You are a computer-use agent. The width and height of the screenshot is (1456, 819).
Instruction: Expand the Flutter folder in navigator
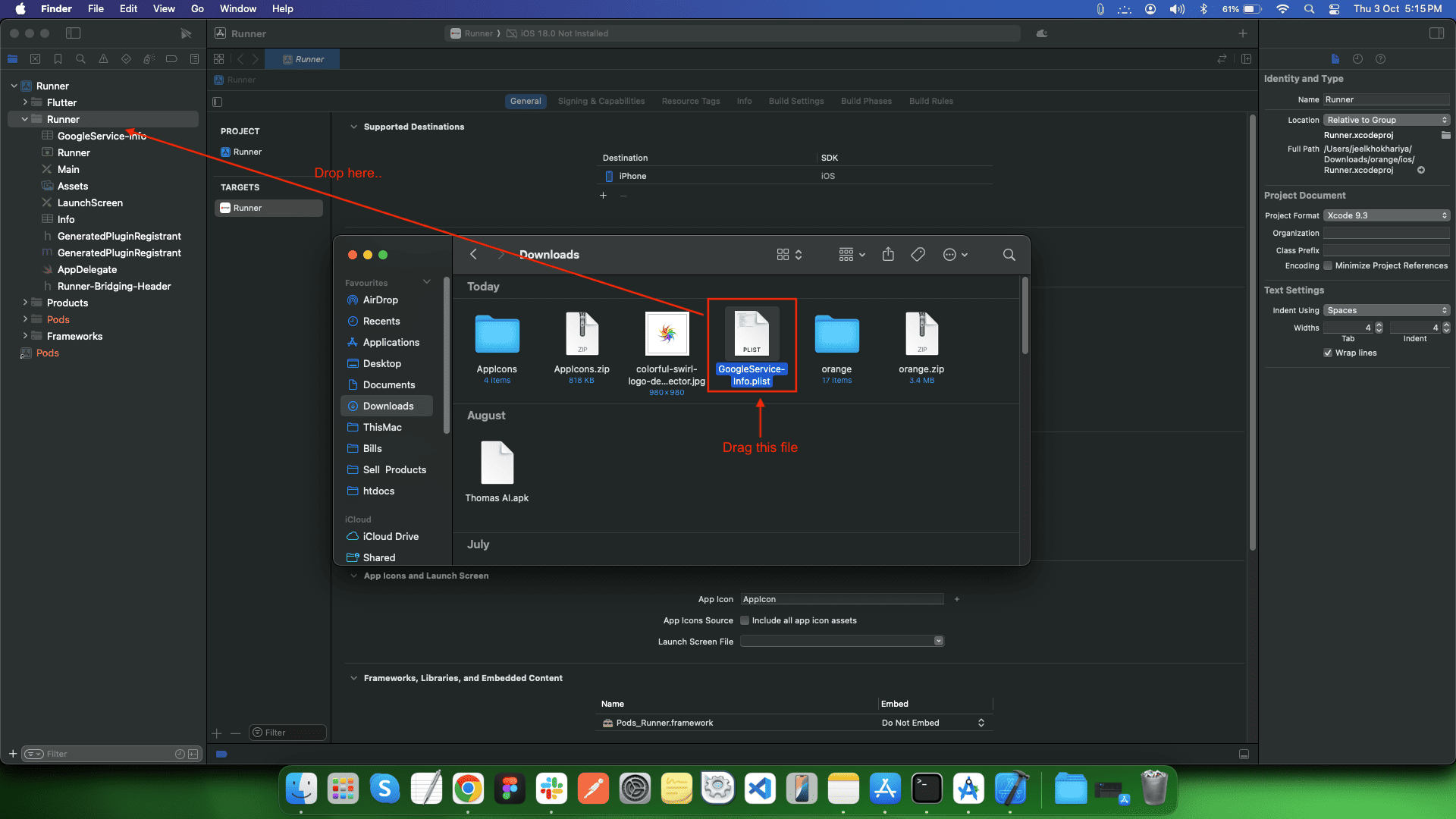pyautogui.click(x=25, y=102)
